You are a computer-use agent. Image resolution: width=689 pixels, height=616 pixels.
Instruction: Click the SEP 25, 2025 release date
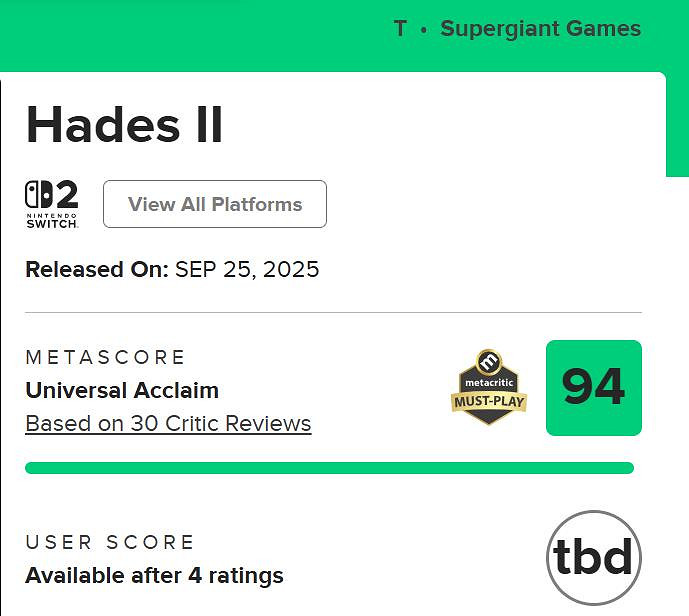[247, 269]
